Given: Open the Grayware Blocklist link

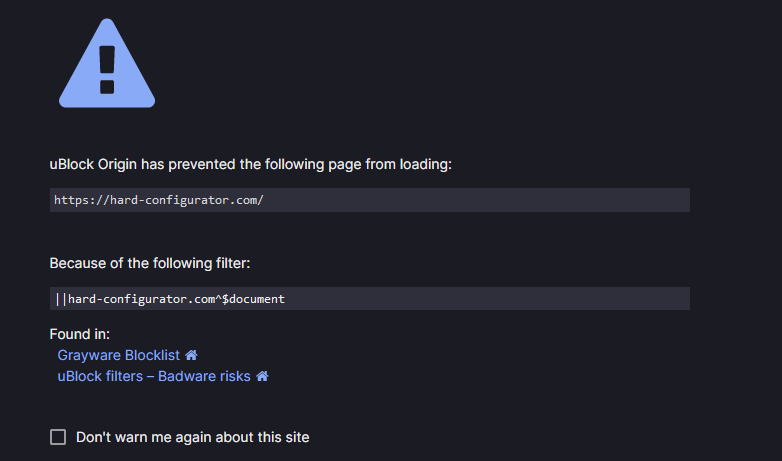Looking at the screenshot, I should click(x=119, y=355).
